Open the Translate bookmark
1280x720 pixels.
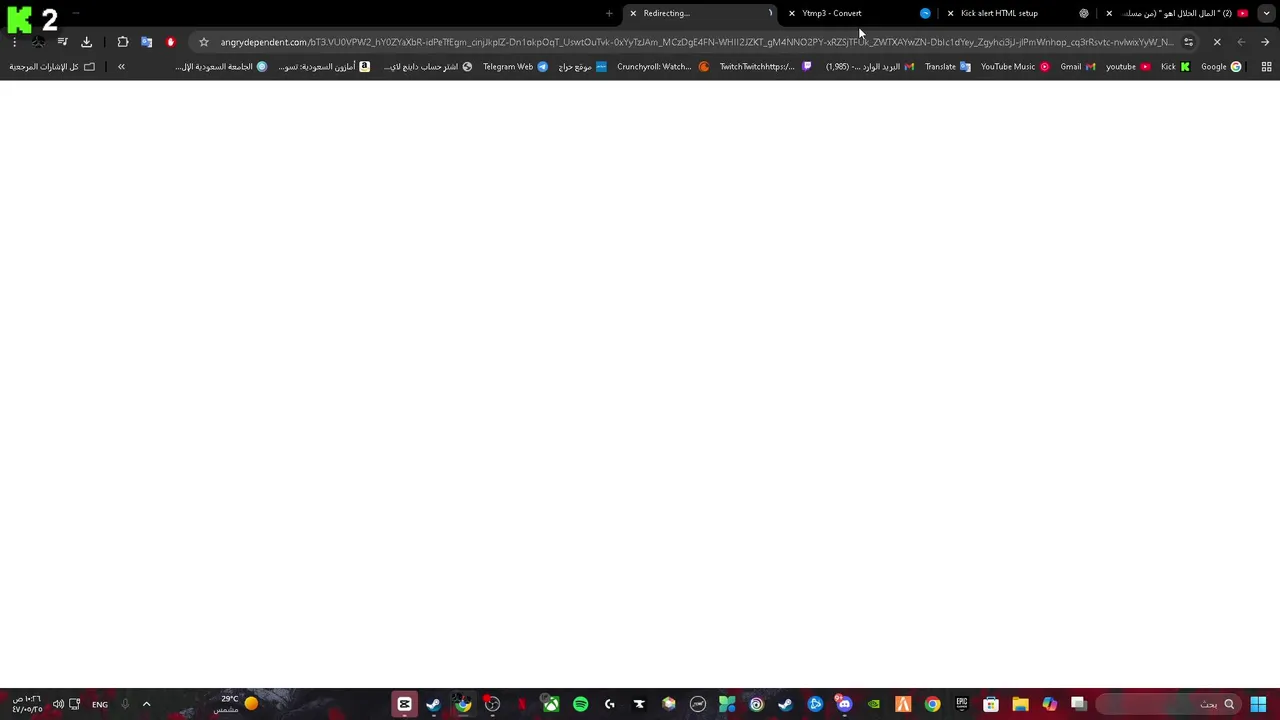click(x=947, y=67)
